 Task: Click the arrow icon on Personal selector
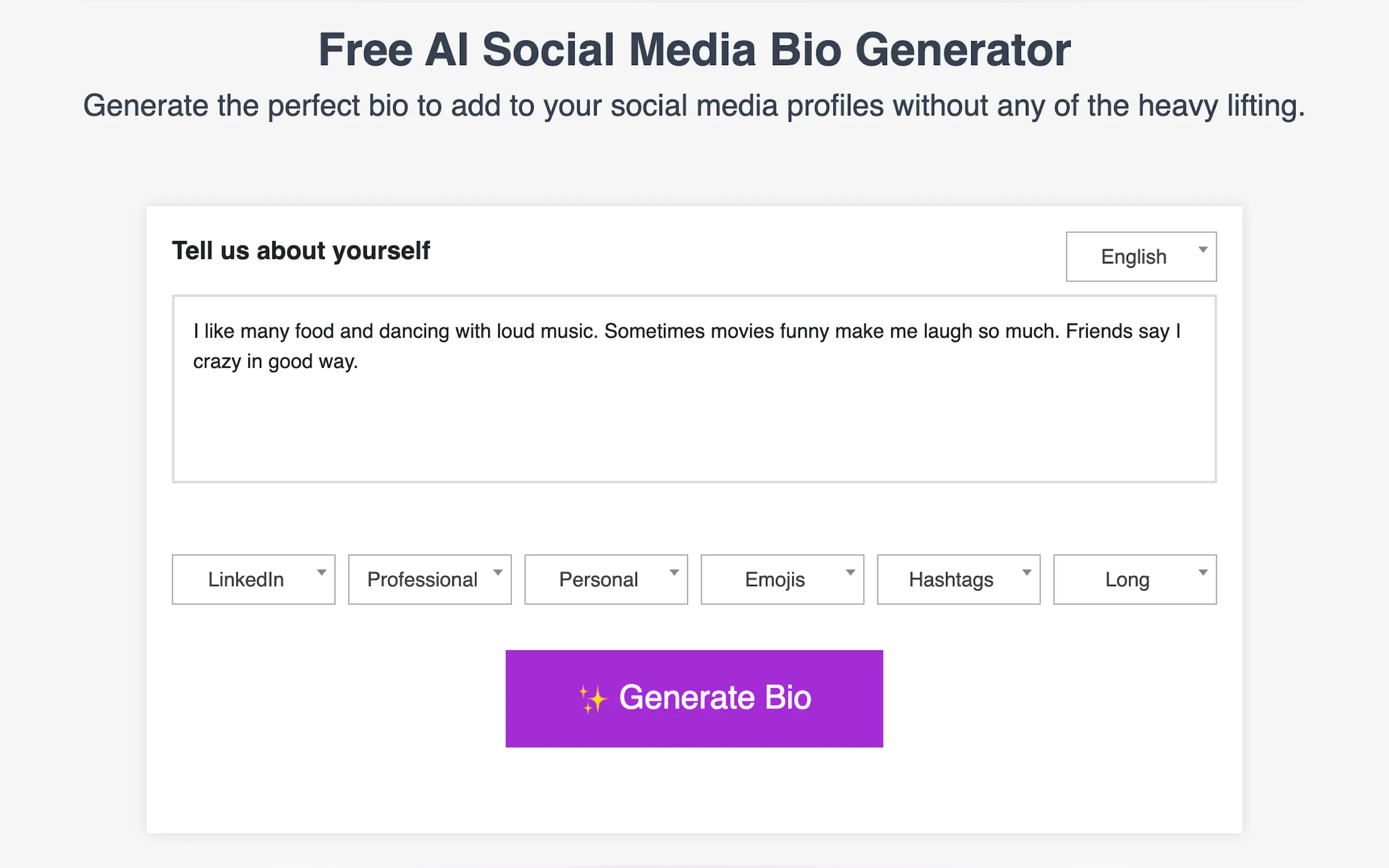[675, 572]
